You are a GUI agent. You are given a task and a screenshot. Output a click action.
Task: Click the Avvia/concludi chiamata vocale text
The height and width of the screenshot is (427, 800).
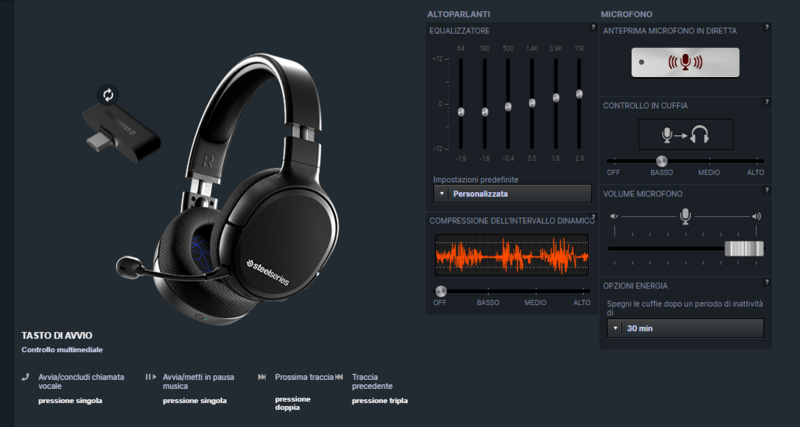(x=81, y=382)
